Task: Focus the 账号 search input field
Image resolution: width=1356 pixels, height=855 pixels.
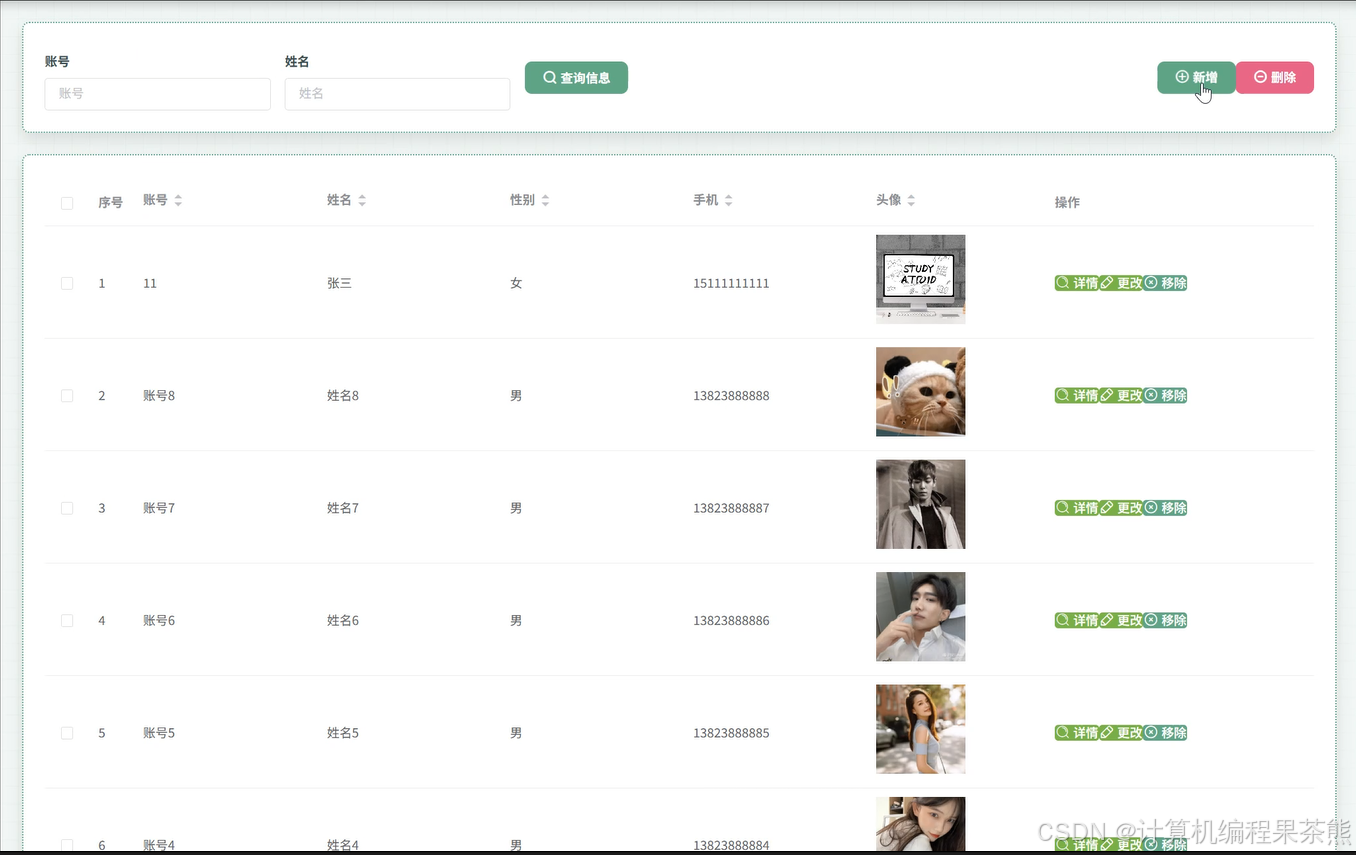Action: [158, 94]
